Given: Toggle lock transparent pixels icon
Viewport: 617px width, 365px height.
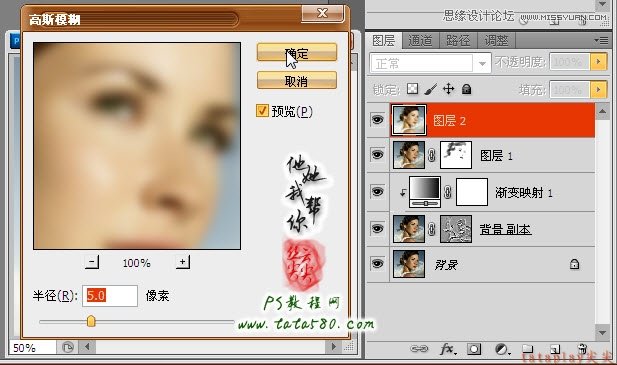Looking at the screenshot, I should click(413, 89).
